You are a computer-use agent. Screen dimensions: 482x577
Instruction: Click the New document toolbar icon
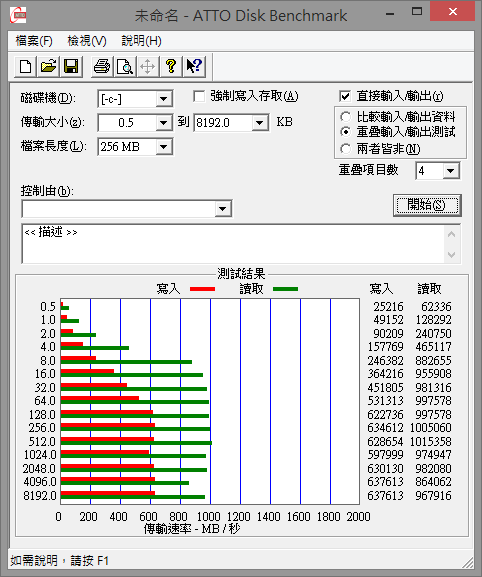25,67
